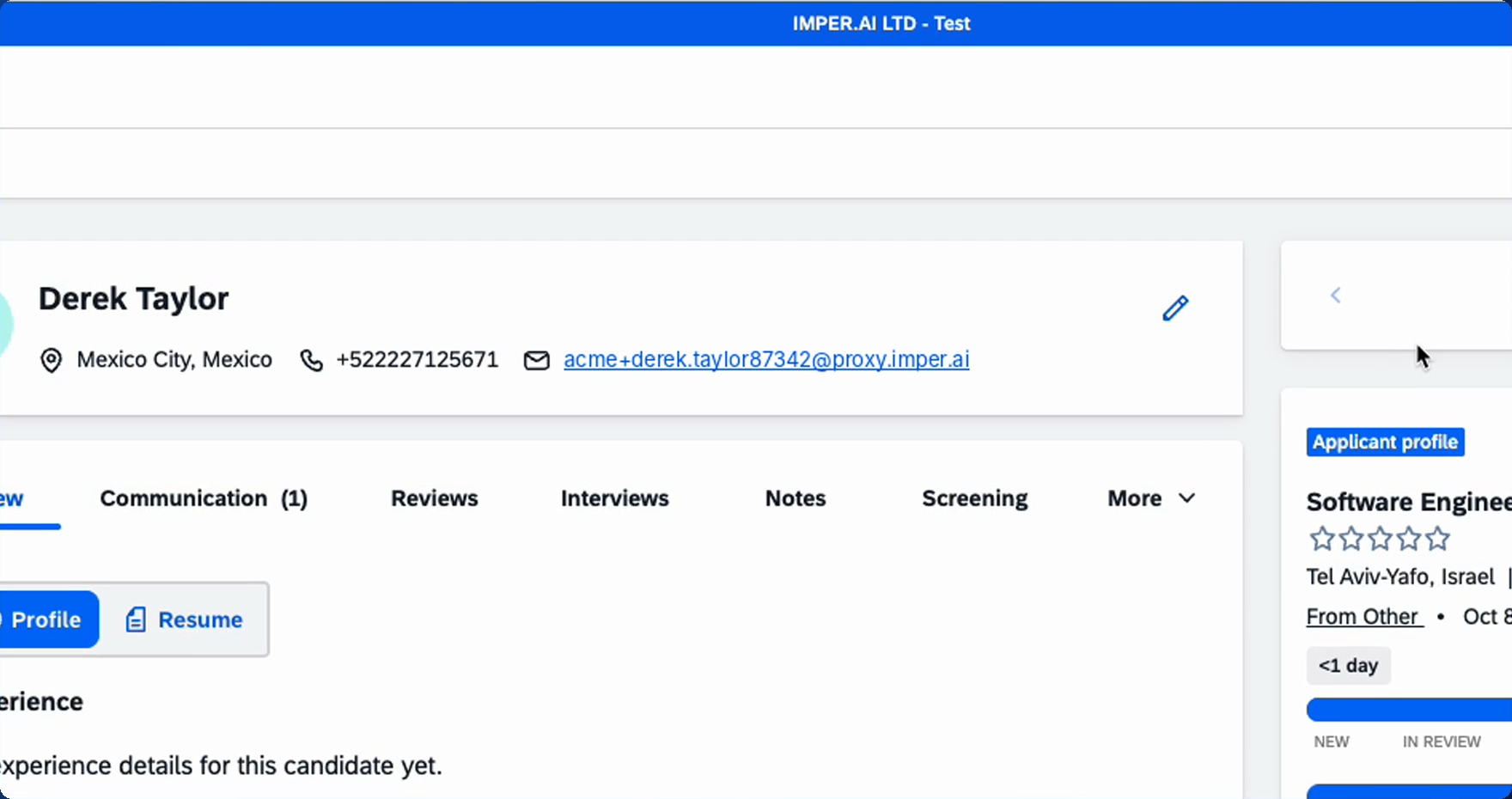Screen dimensions: 1512x799
Task: Open the Interviews tab
Action: [615, 498]
